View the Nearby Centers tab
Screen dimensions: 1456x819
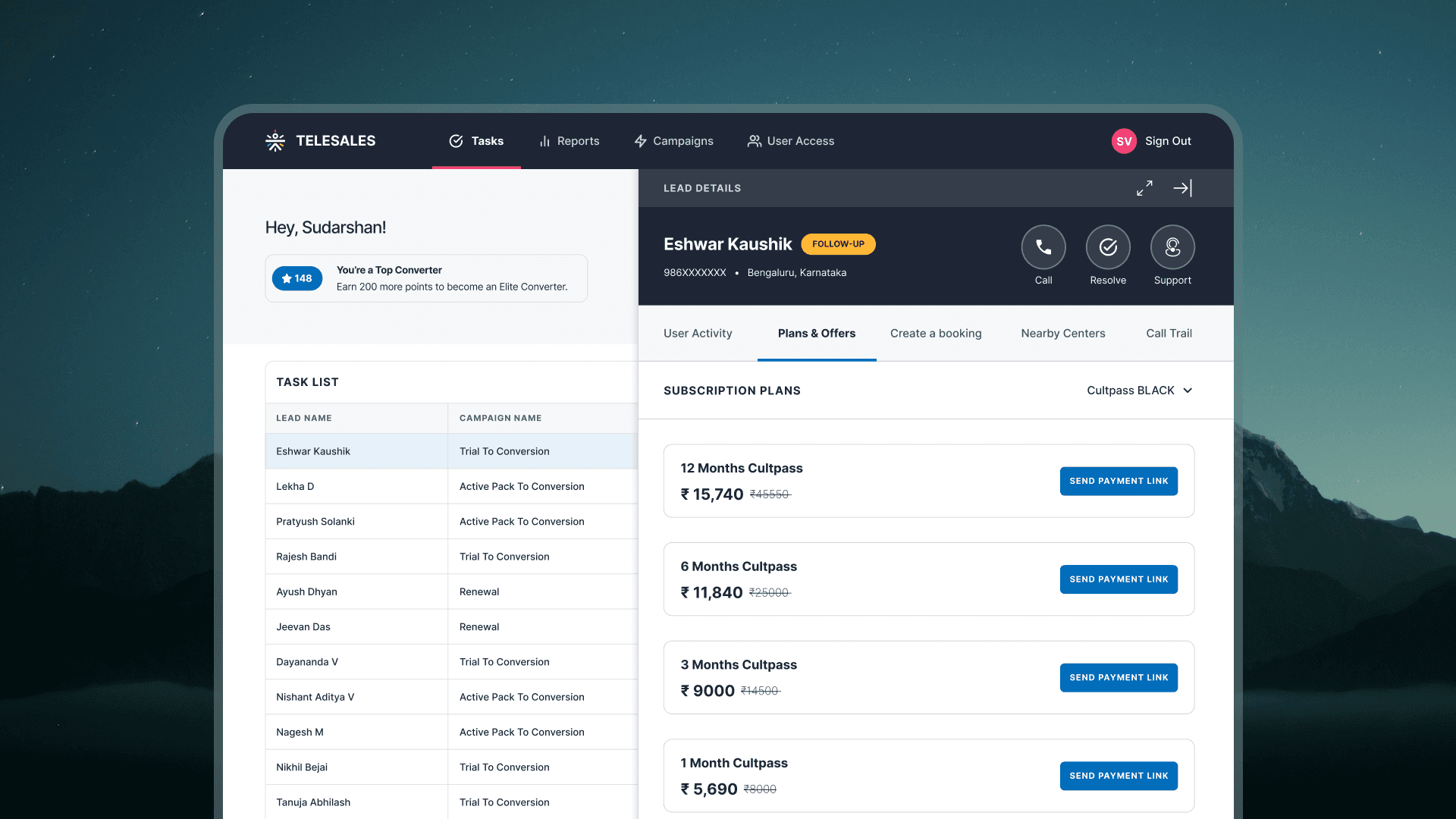point(1063,334)
